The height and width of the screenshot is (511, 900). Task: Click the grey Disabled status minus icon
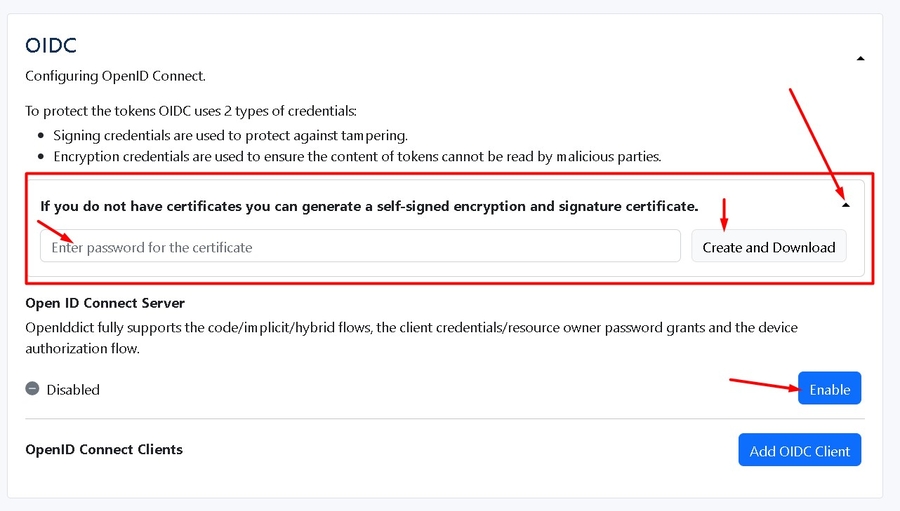point(32,389)
